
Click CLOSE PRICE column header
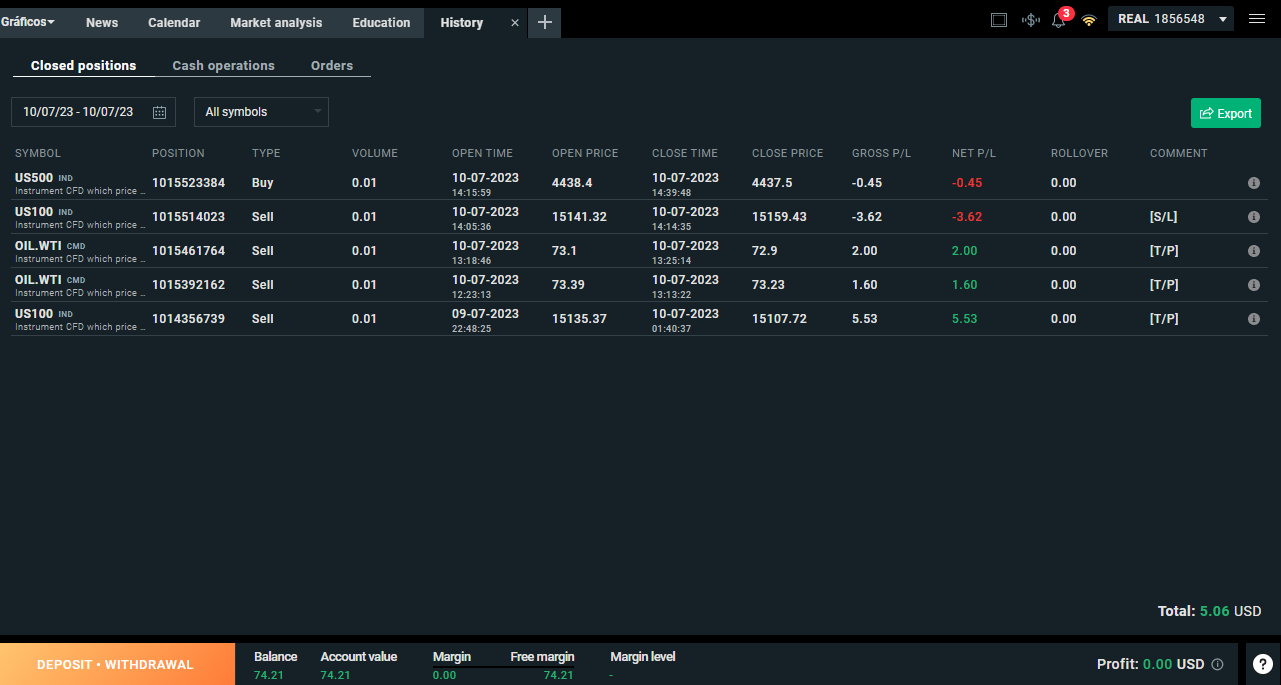(x=788, y=153)
